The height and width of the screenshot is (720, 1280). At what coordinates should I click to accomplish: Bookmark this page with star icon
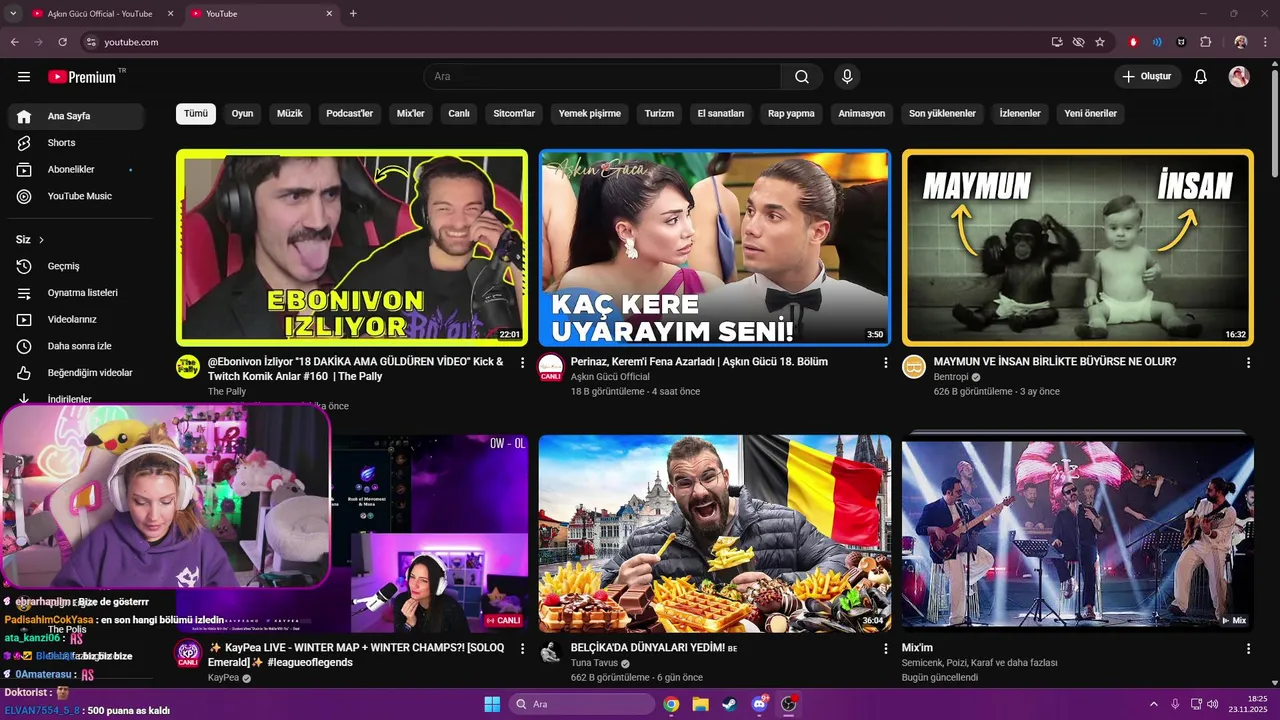pyautogui.click(x=1100, y=42)
